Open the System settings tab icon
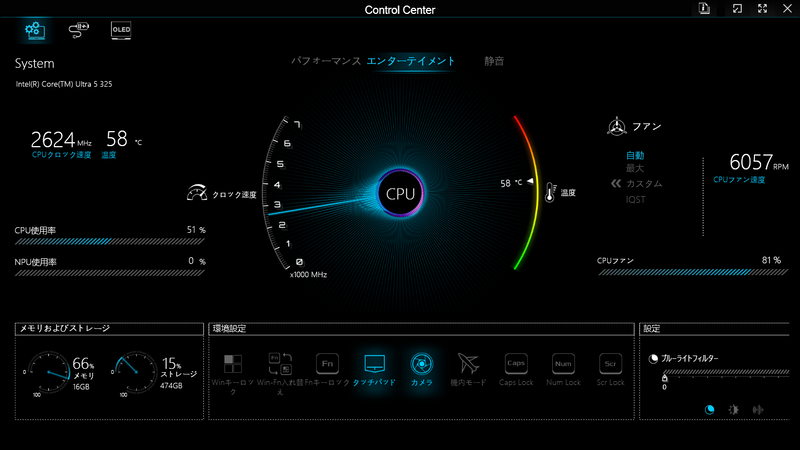This screenshot has width=800, height=450. [x=35, y=31]
